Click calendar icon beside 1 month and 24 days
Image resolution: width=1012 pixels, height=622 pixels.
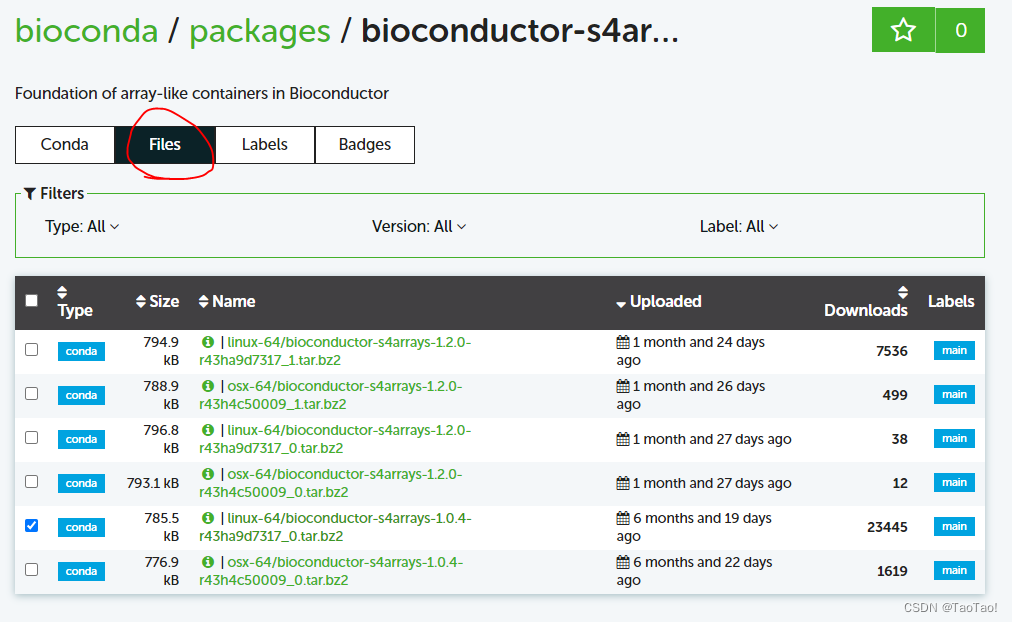coord(623,342)
